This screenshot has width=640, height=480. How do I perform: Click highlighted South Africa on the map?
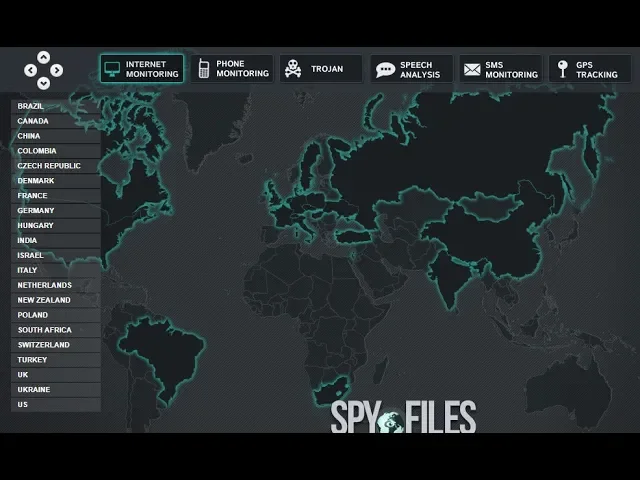pos(331,390)
